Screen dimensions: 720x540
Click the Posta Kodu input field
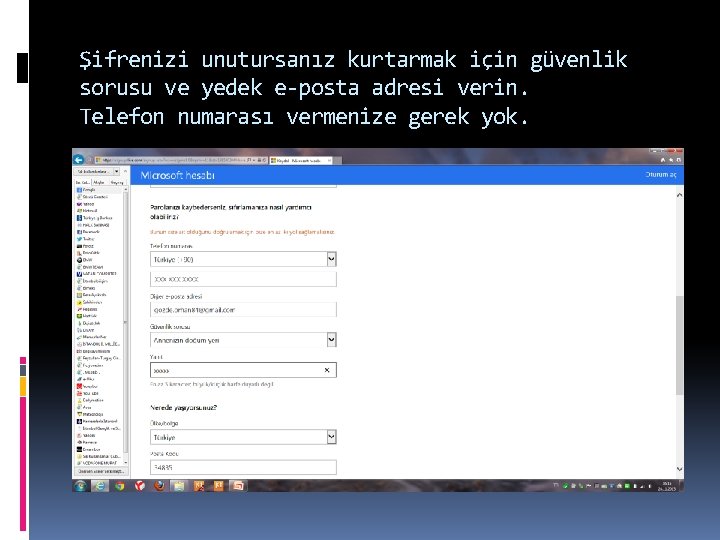point(243,467)
